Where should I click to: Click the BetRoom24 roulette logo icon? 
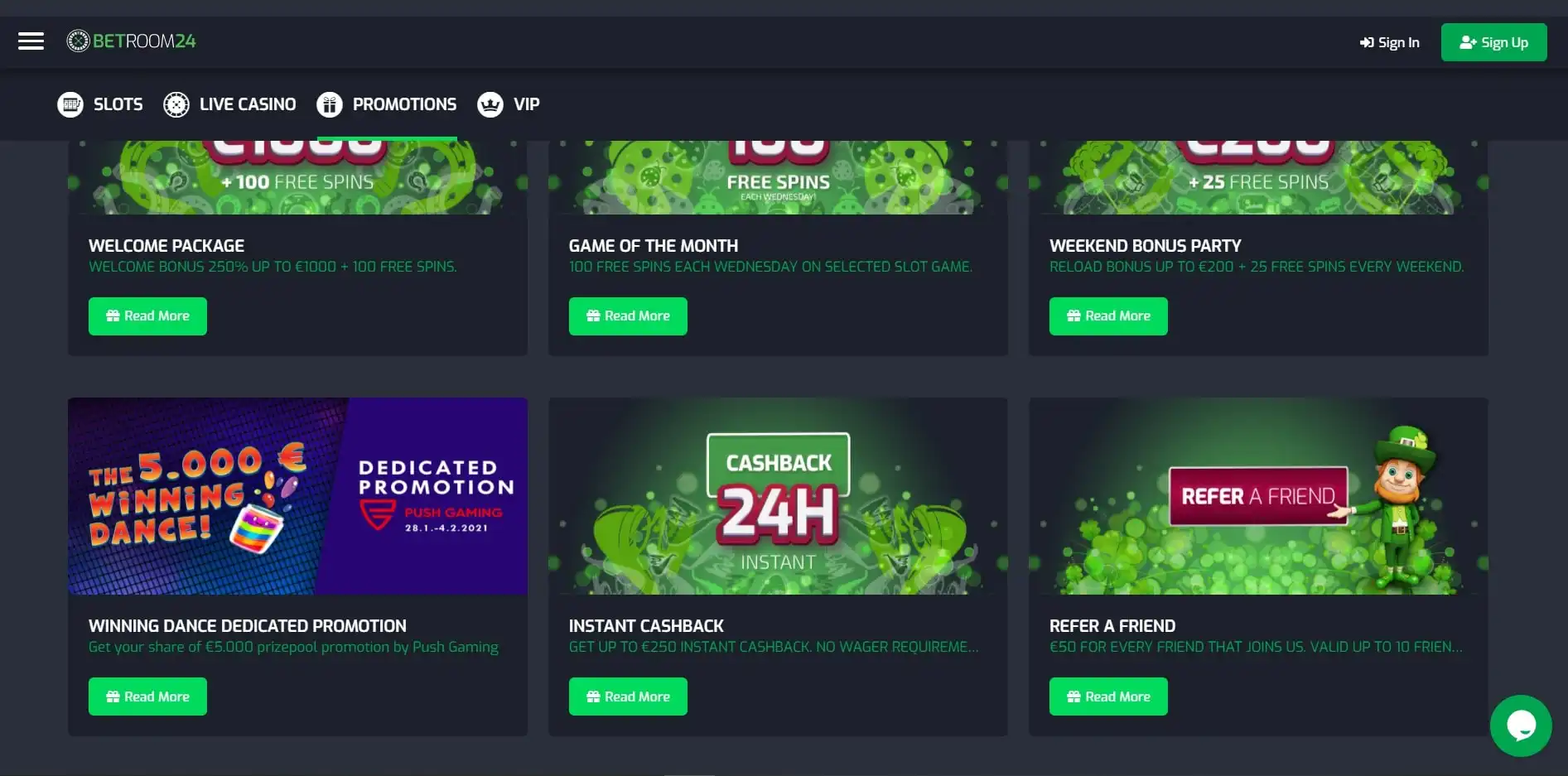coord(78,41)
